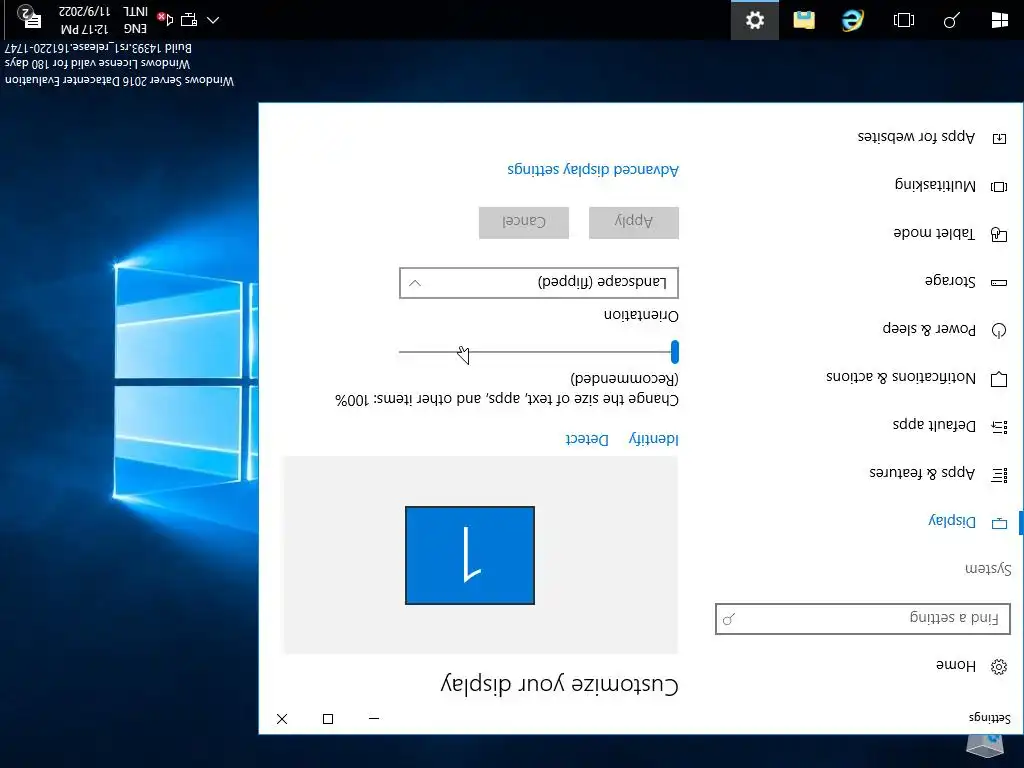Click the Home gear icon in Settings

point(999,667)
